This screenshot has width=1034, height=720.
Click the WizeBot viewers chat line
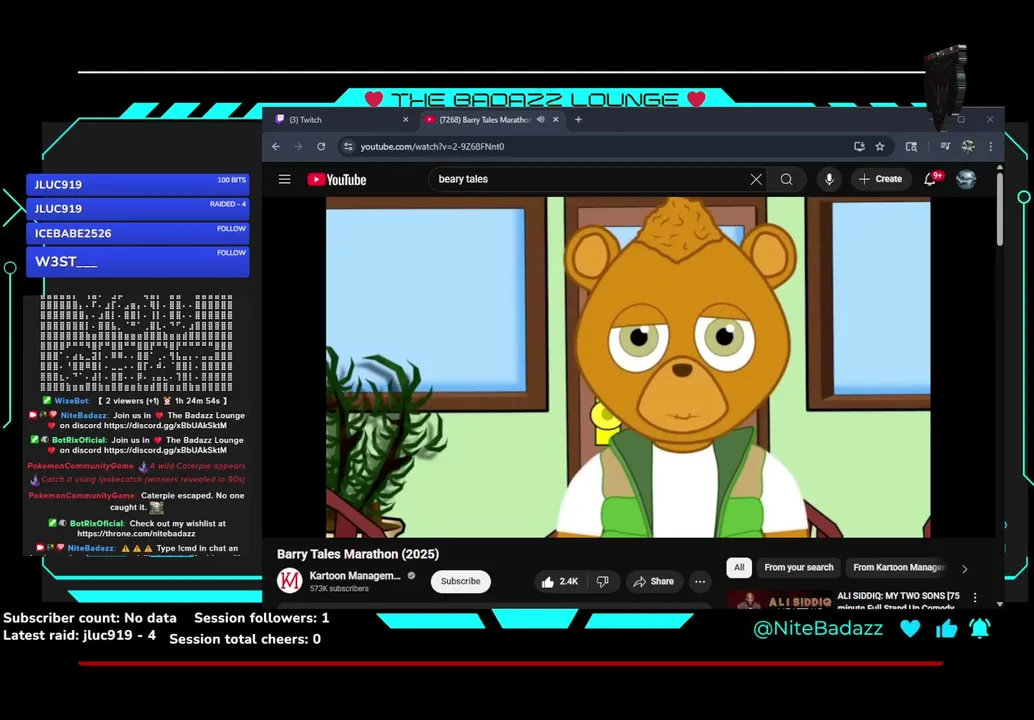pyautogui.click(x=135, y=401)
